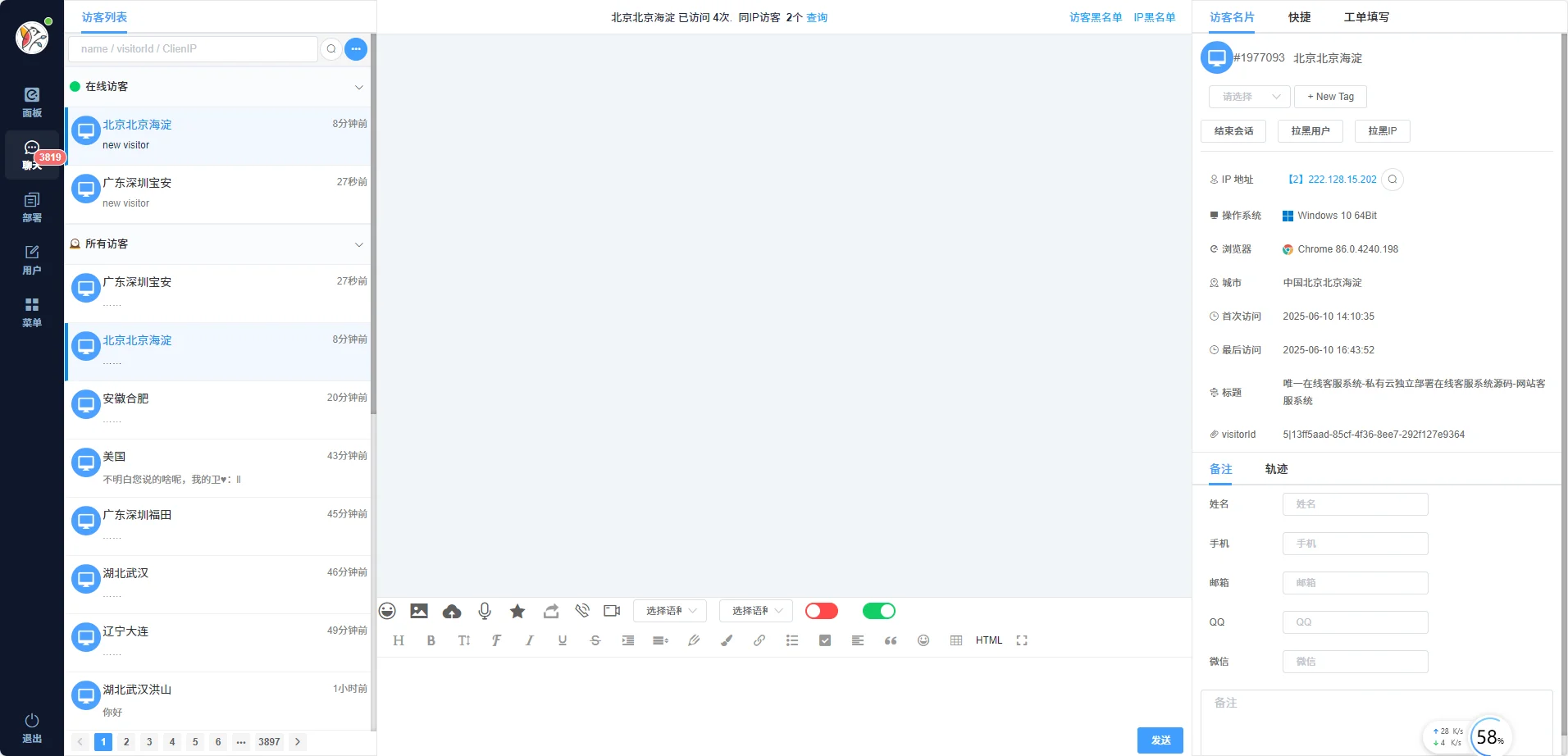Open 部署 in the left sidebar

click(x=32, y=207)
